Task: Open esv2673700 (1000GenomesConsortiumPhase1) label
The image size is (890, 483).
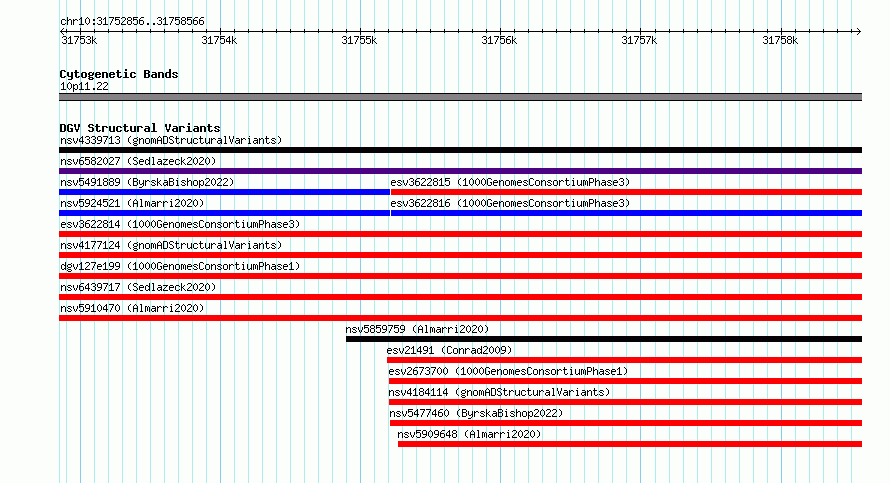Action: (508, 371)
